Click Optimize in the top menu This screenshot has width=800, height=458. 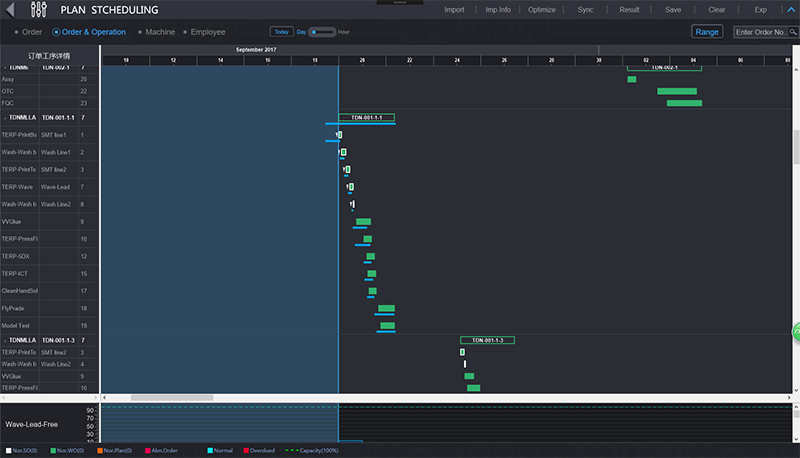[541, 10]
